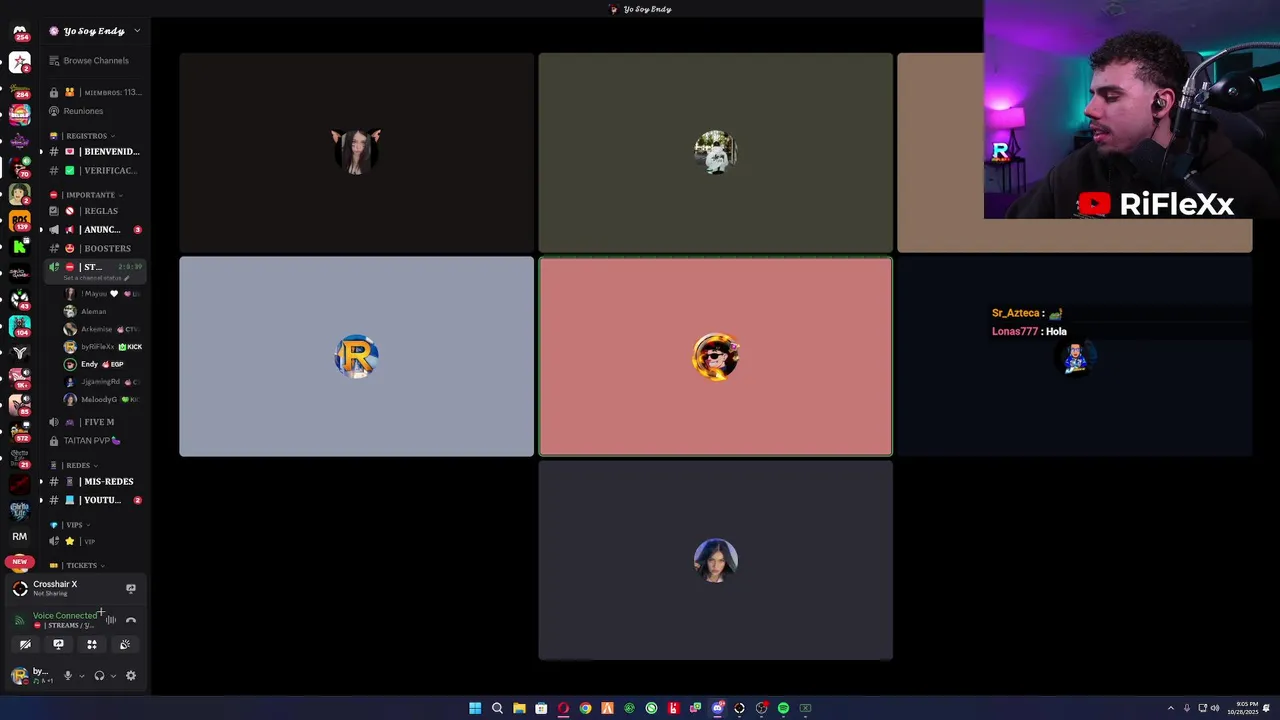
Task: Open the red star server with 2 badge
Action: 19,62
